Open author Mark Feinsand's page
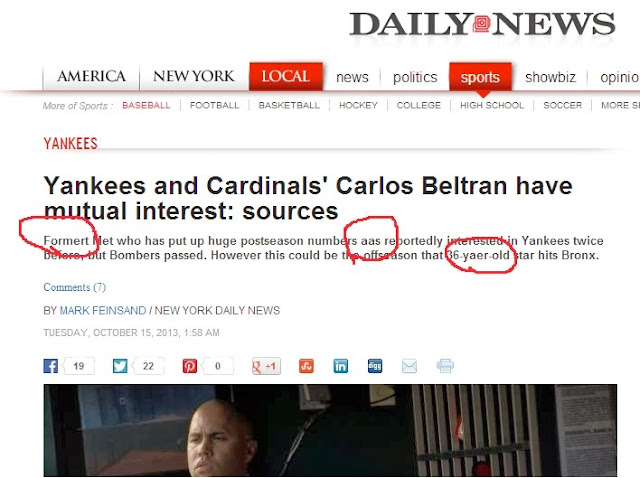The height and width of the screenshot is (478, 640). pyautogui.click(x=102, y=311)
